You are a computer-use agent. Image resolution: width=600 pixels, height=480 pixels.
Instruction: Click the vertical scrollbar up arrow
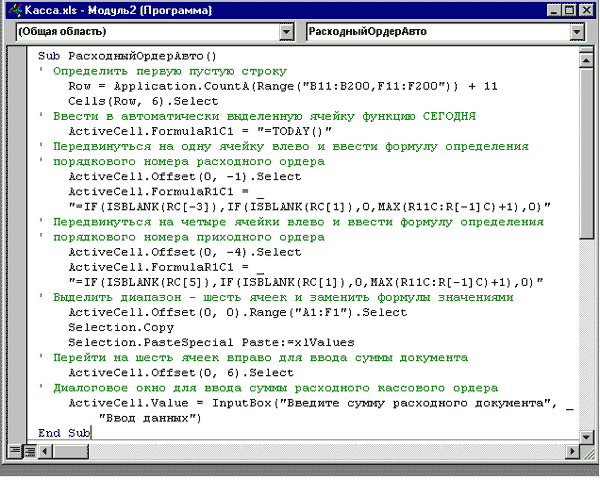coord(586,60)
